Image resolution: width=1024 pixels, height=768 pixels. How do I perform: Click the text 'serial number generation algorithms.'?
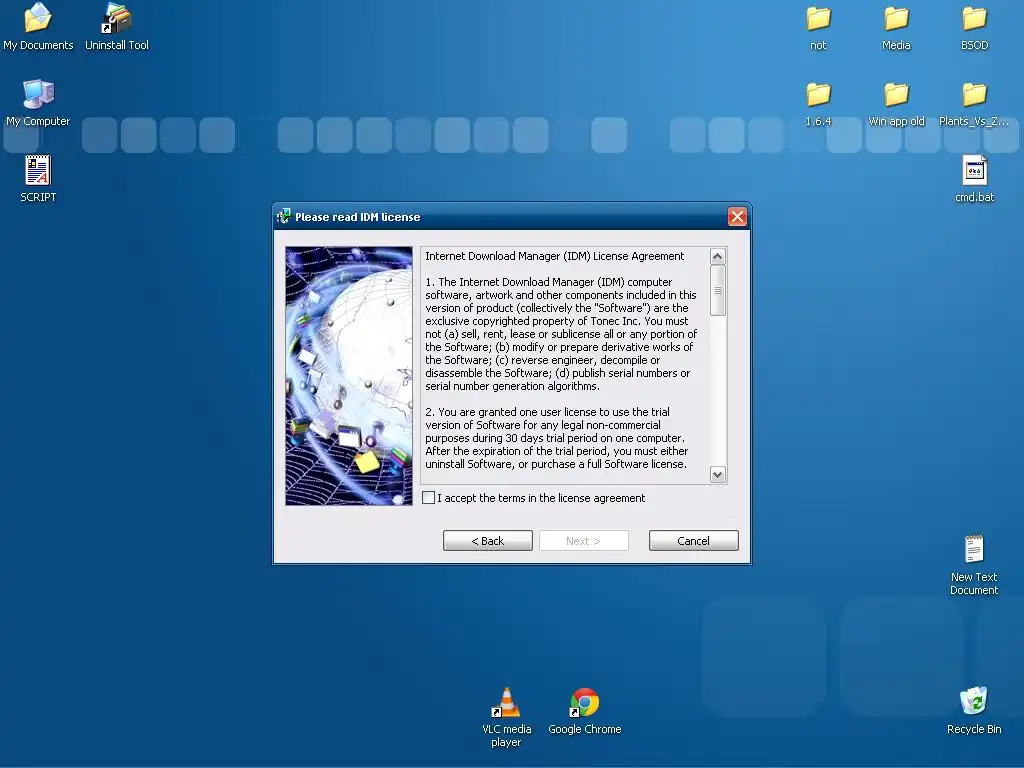(513, 386)
